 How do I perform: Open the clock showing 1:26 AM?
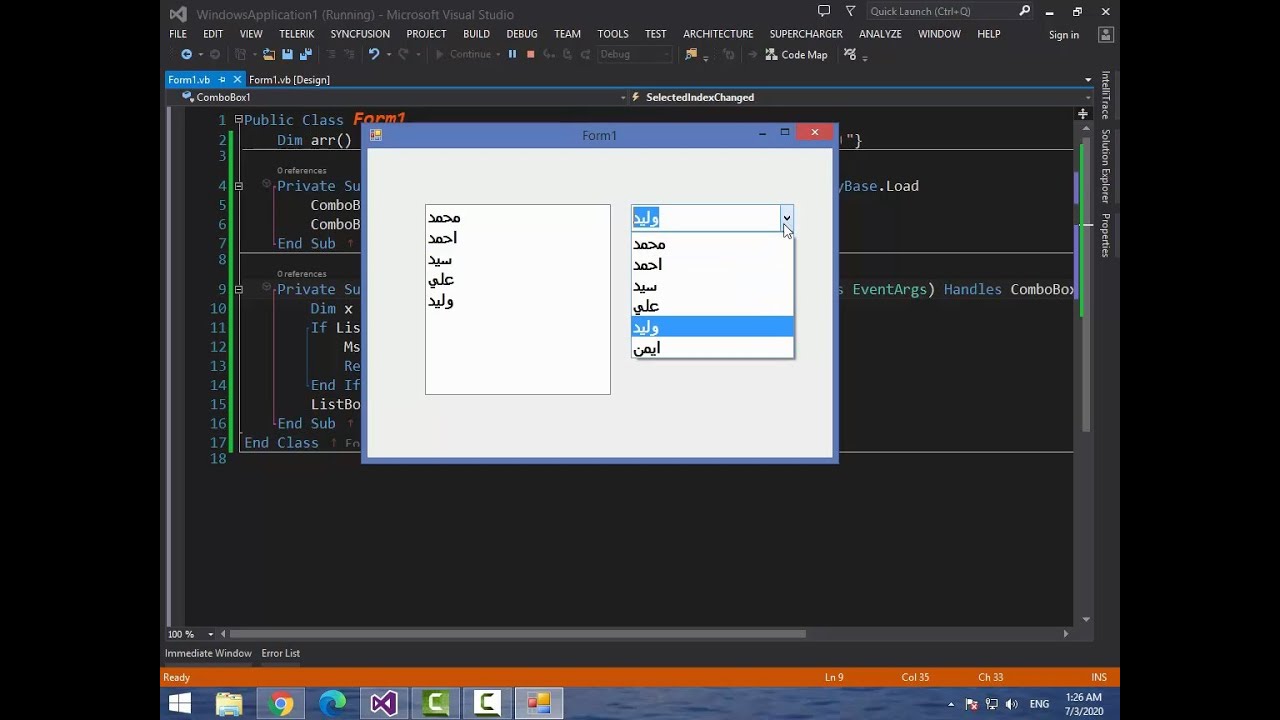coord(1083,704)
